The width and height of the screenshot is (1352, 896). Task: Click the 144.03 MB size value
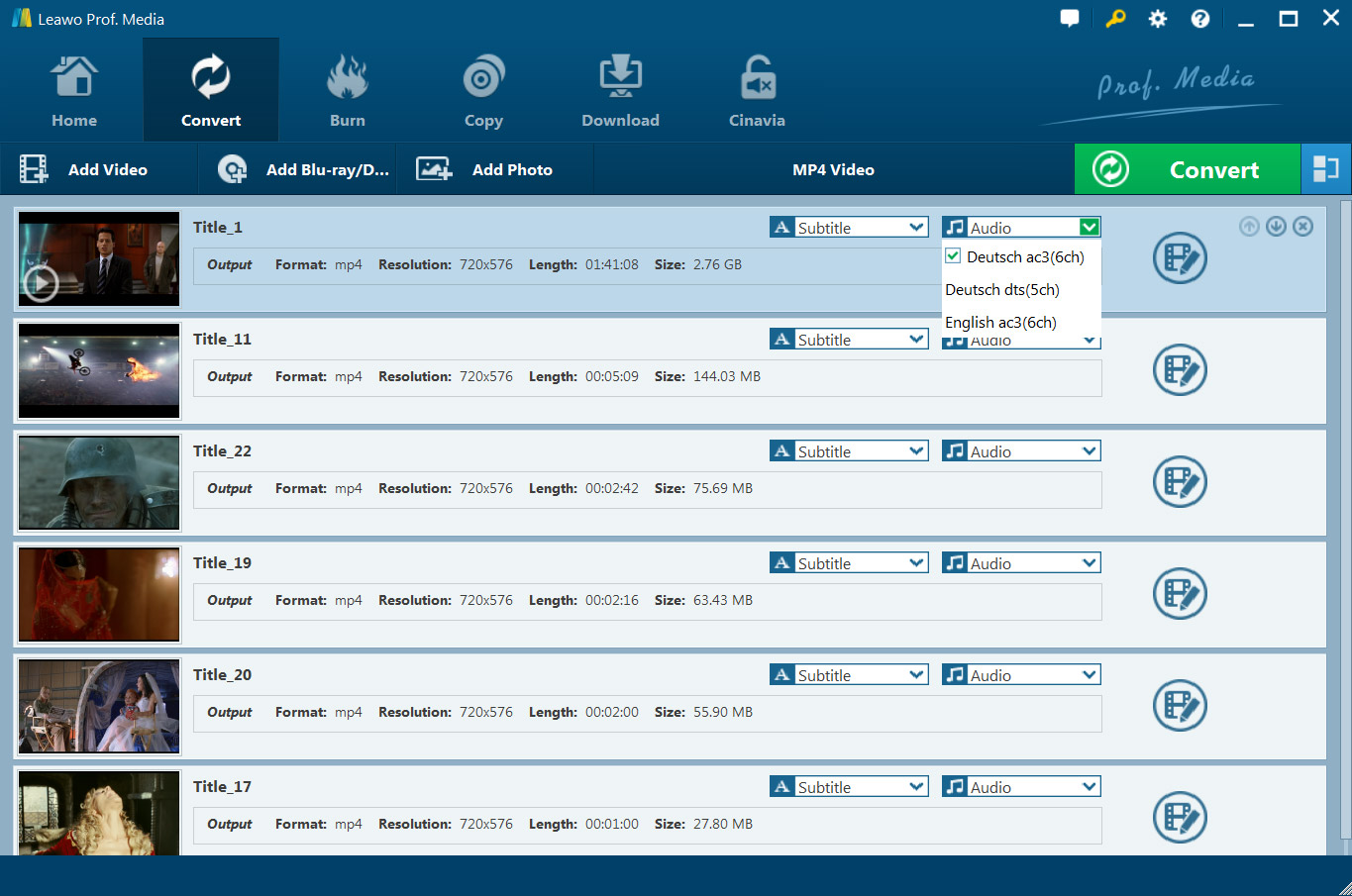click(727, 376)
